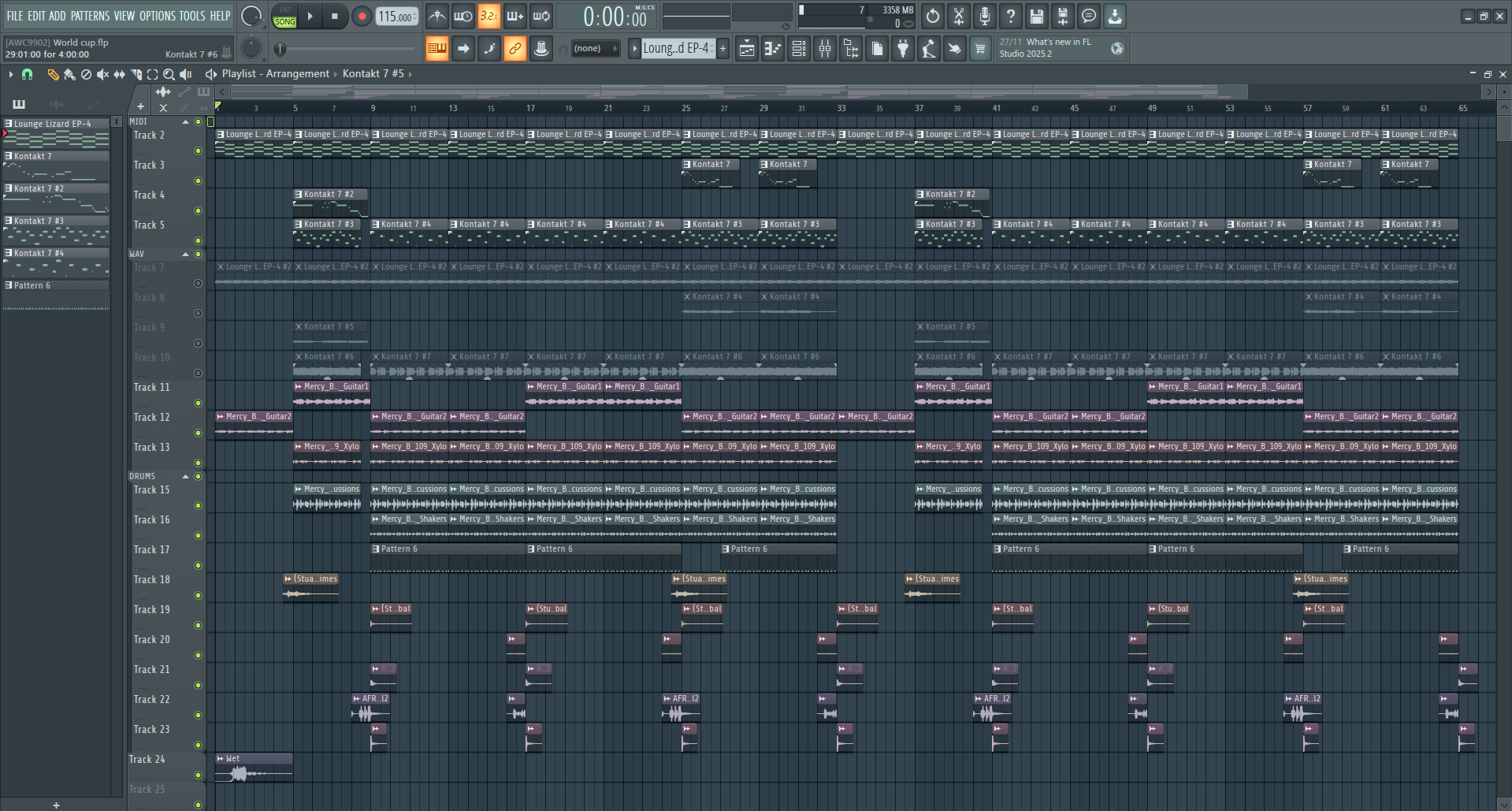Add a new pattern with plus button
Screen dimensions: 1512x811
tap(723, 48)
